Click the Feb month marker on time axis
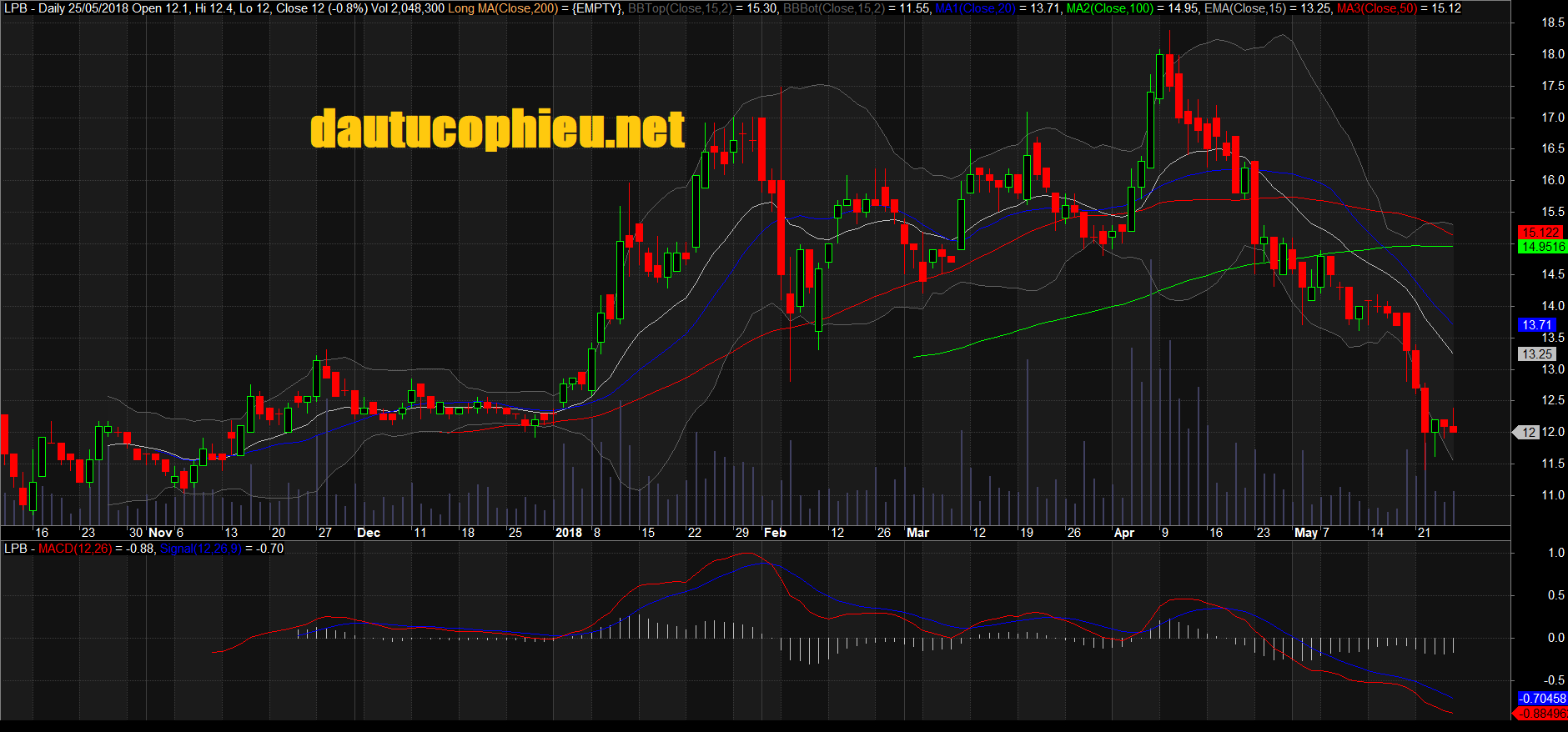The image size is (1568, 732). tap(776, 533)
